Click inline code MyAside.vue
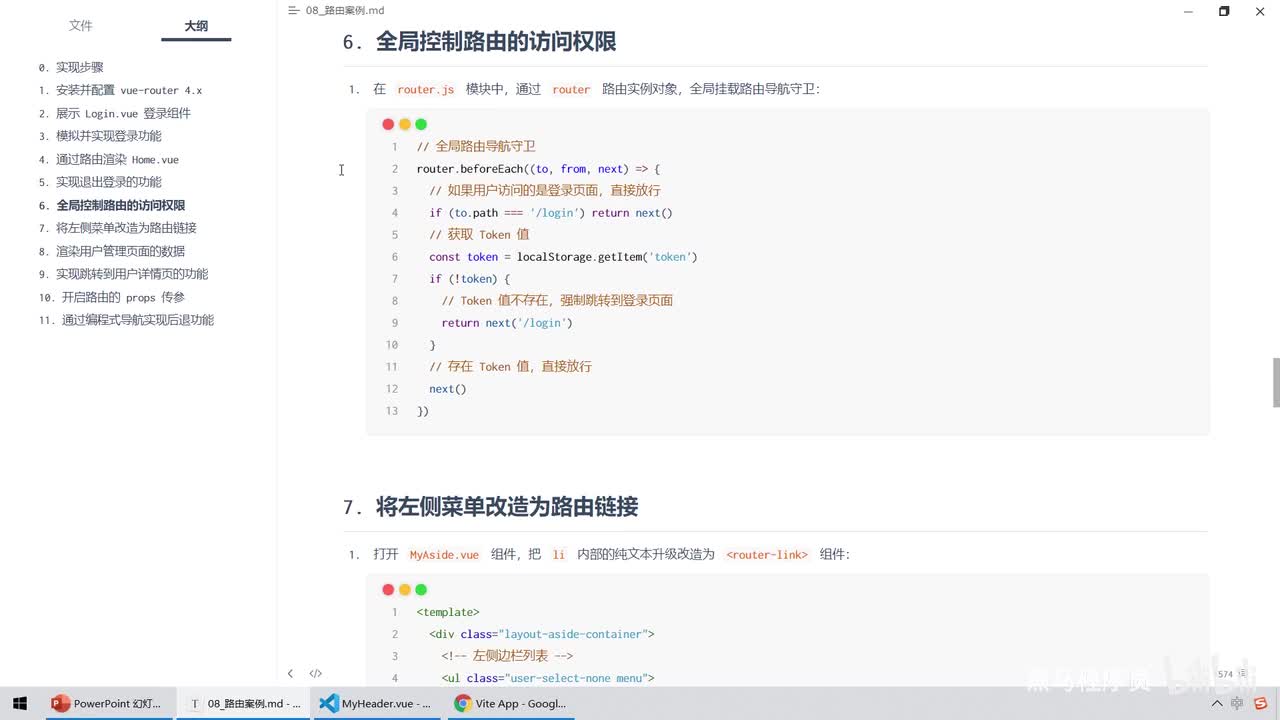1280x720 pixels. coord(444,554)
